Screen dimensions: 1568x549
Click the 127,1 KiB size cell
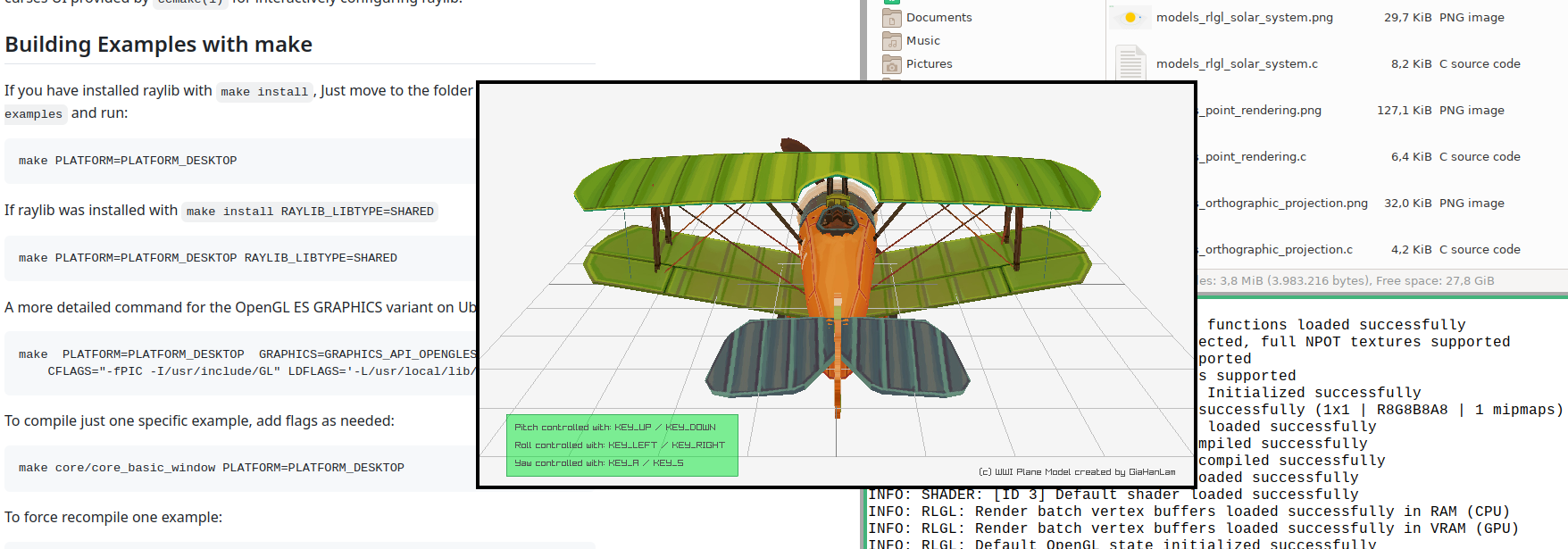point(1404,110)
